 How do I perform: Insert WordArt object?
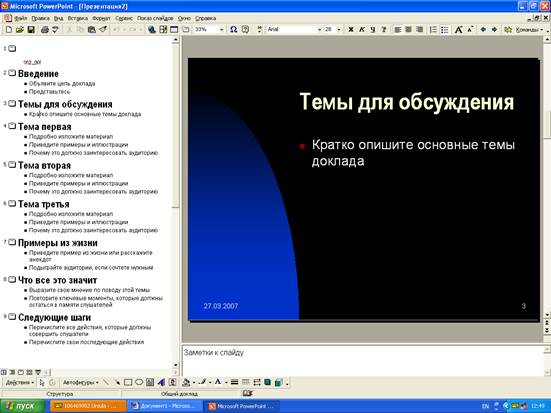(x=161, y=382)
